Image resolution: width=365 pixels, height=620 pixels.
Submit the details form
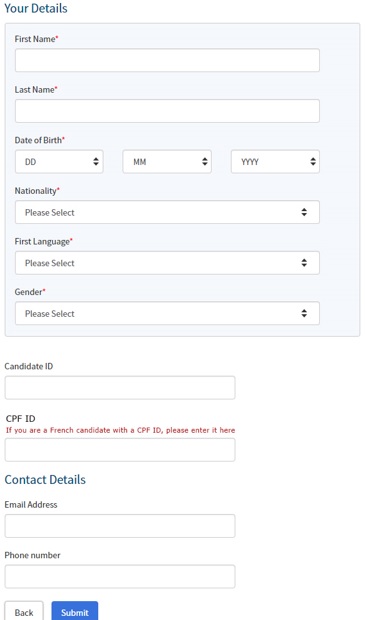(75, 612)
